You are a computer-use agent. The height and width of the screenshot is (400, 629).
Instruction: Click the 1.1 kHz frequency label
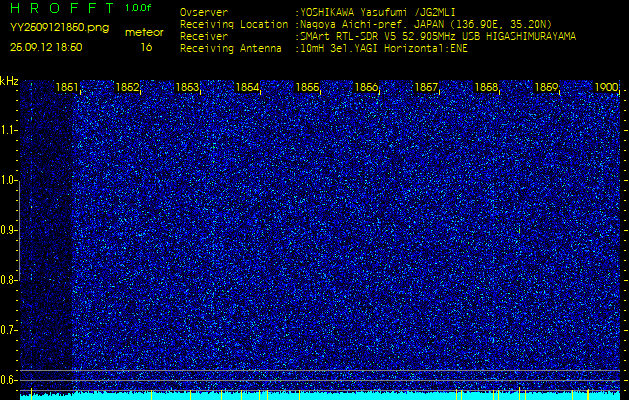[8, 130]
